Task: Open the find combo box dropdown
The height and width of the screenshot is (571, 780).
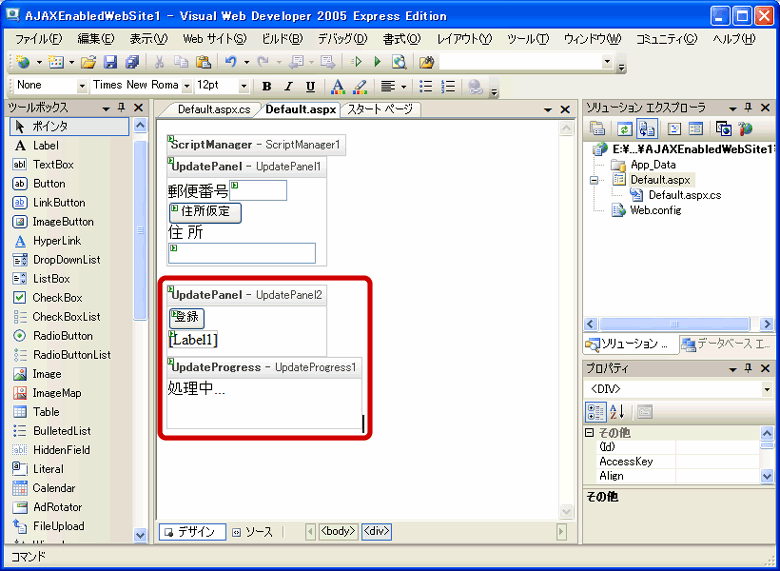Action: (x=607, y=62)
